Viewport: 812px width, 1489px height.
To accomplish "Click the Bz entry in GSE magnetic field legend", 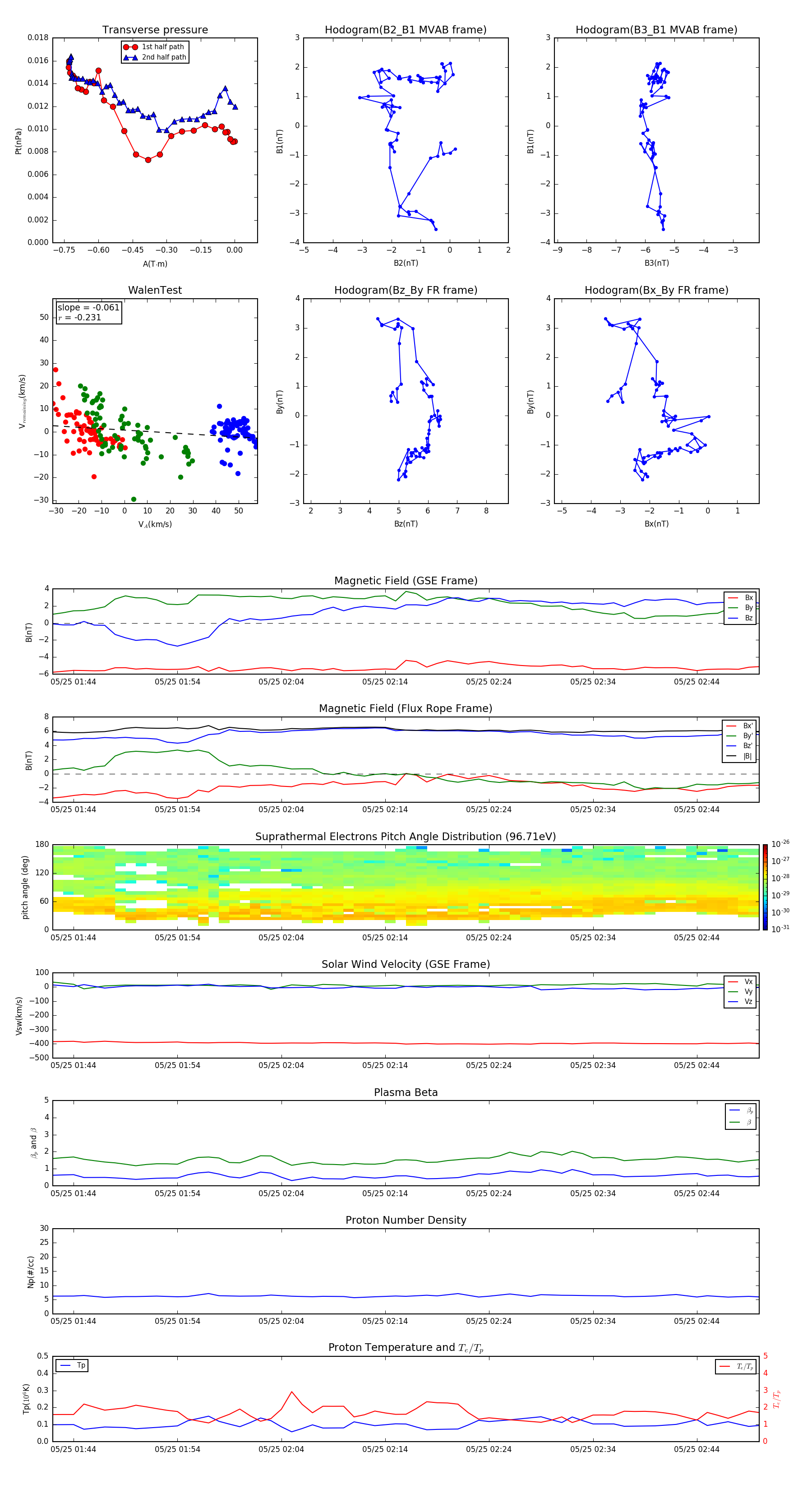I will pyautogui.click(x=740, y=618).
